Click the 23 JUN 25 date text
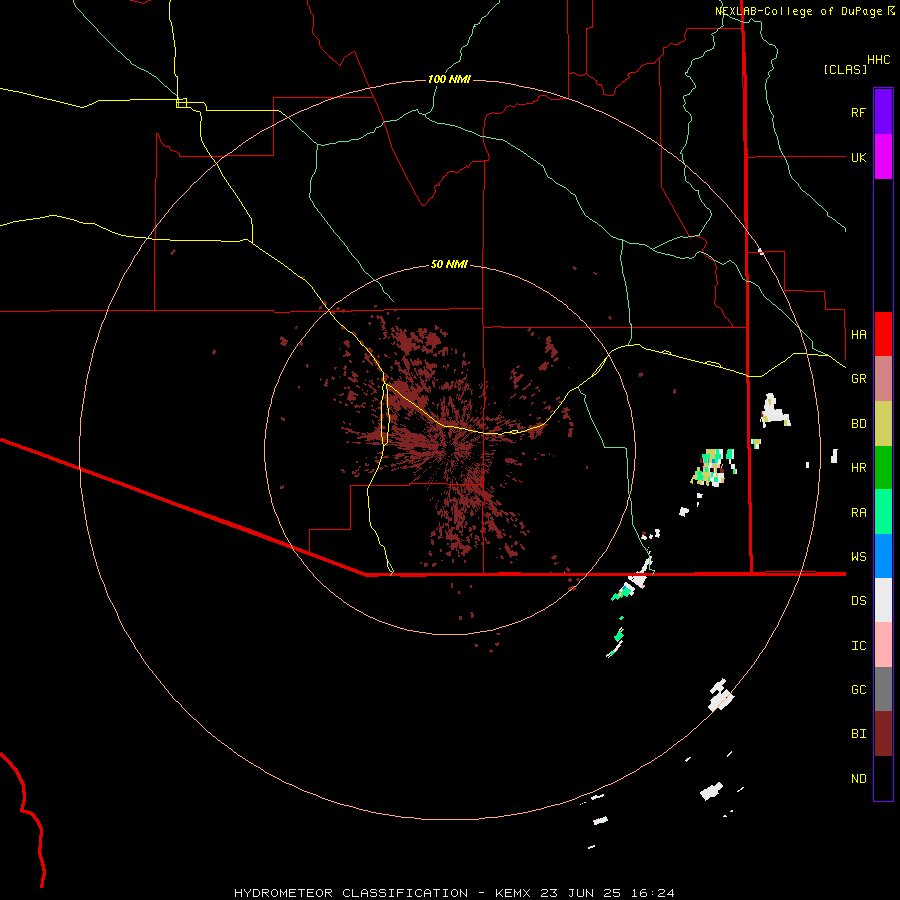This screenshot has height=900, width=900. (581, 893)
